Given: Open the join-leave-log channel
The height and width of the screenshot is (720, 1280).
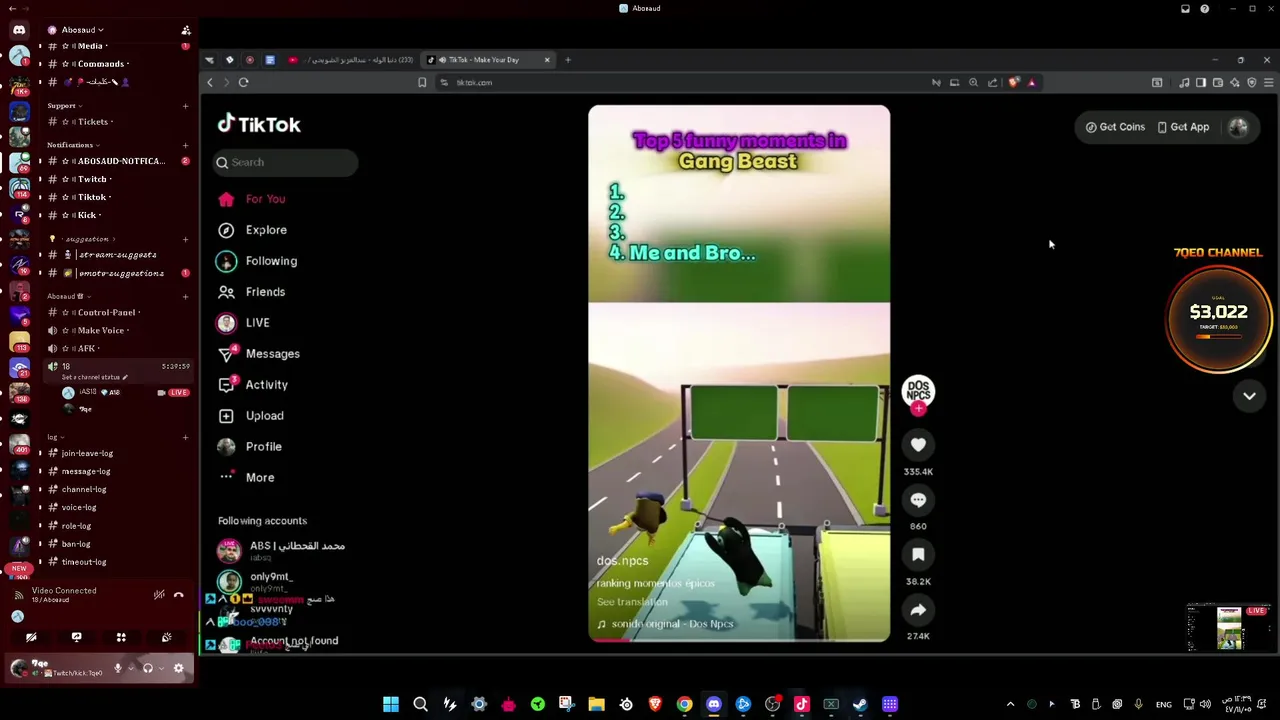Looking at the screenshot, I should pos(87,454).
